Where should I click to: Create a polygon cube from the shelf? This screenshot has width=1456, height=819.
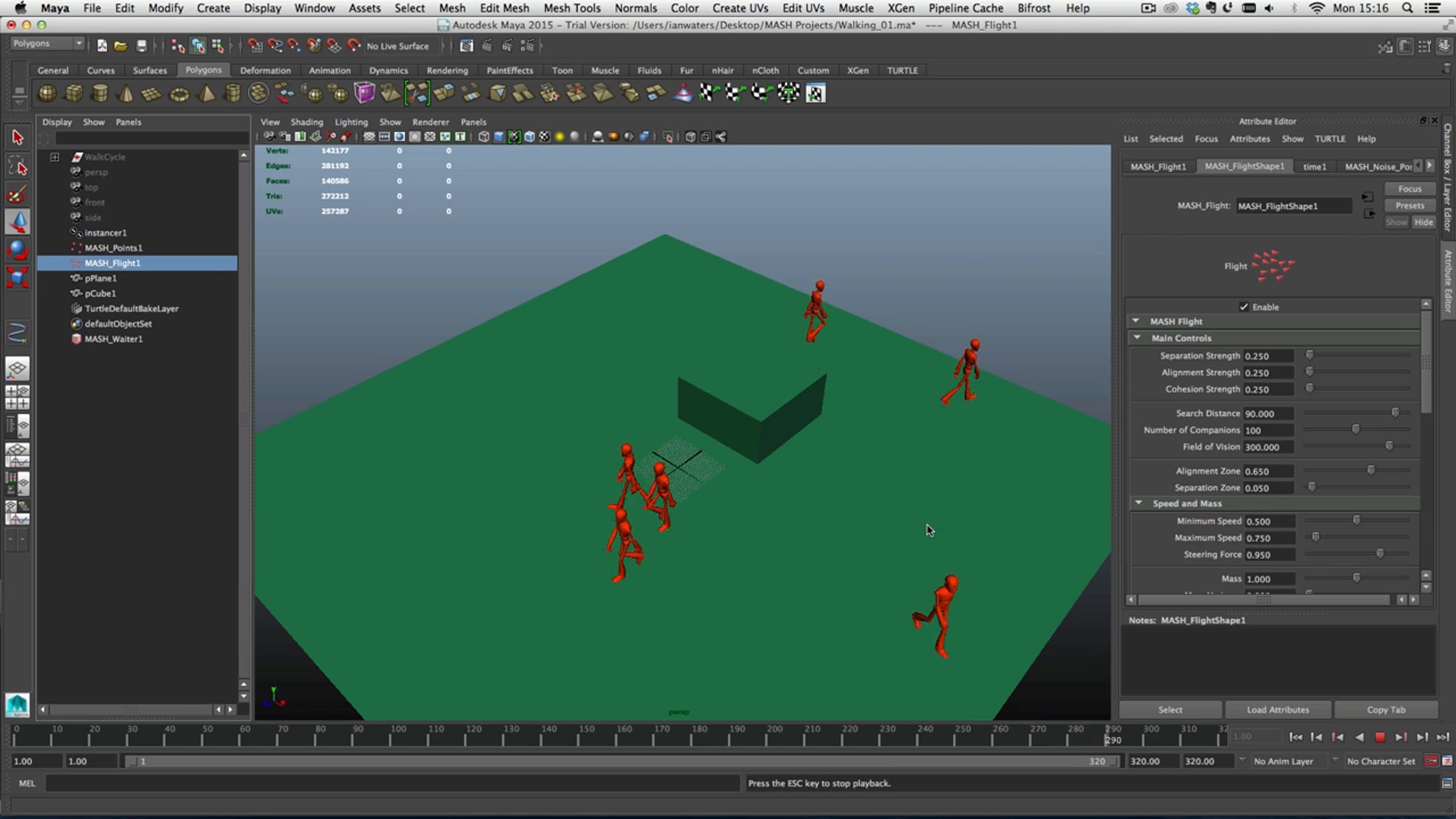[x=73, y=93]
